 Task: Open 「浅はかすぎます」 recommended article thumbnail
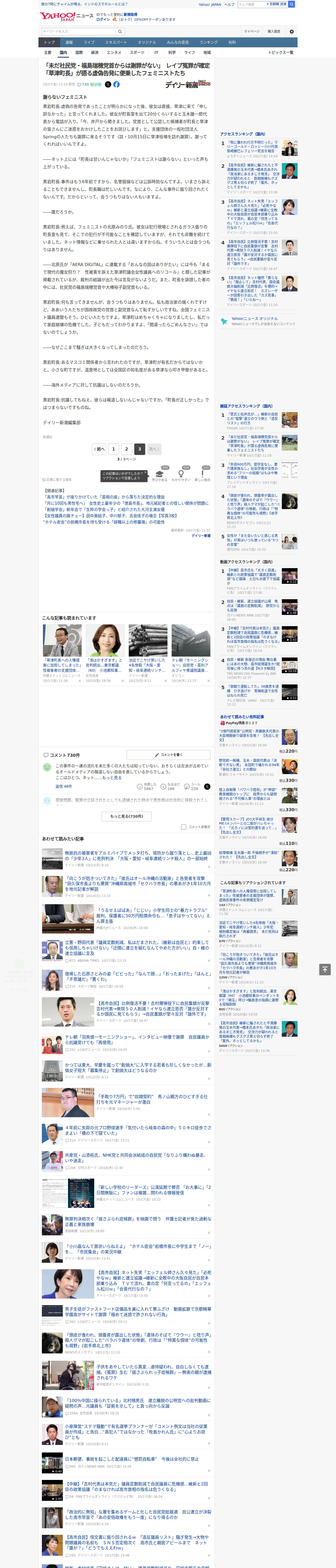coord(105,640)
